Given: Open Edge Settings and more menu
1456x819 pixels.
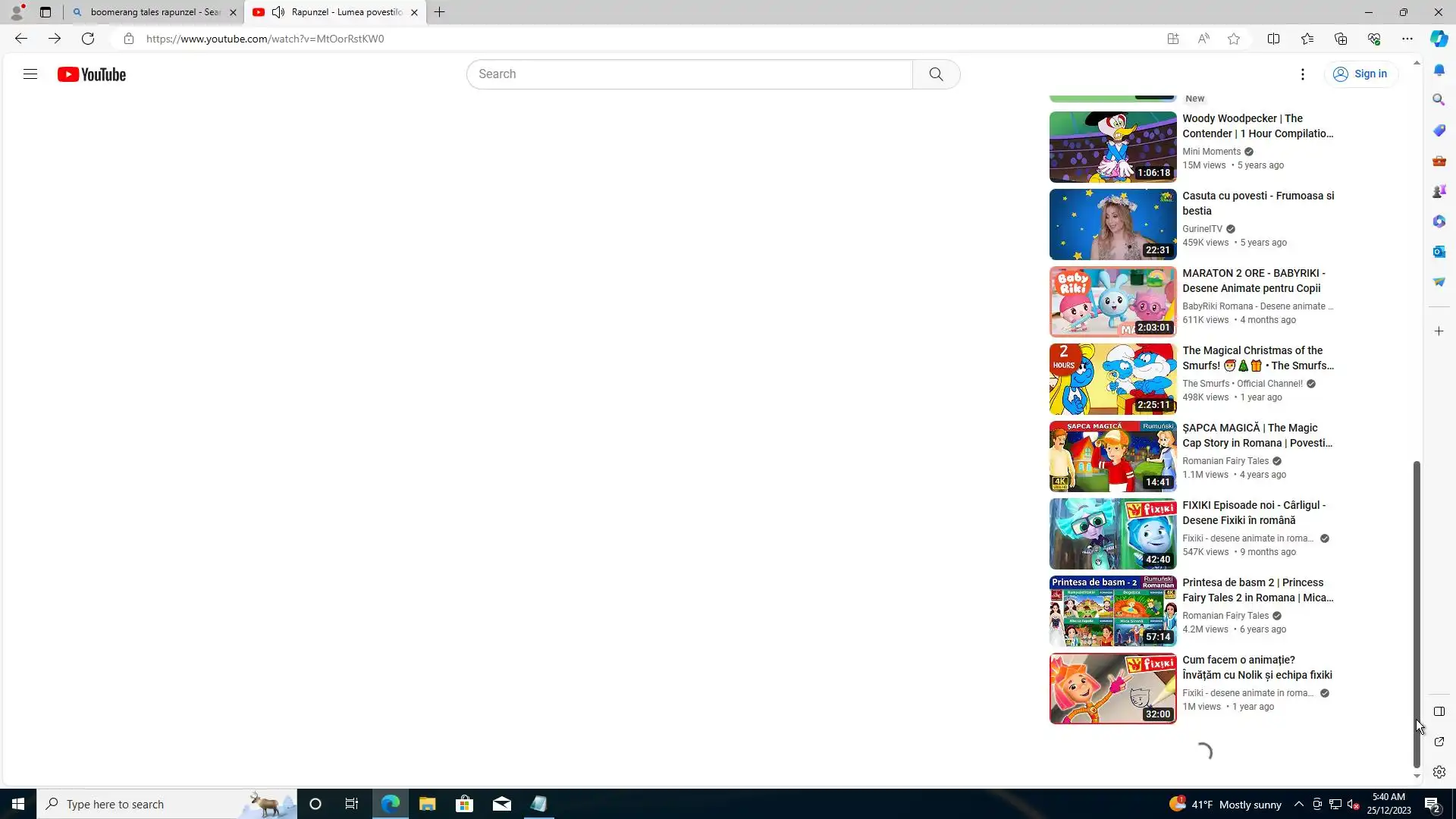Looking at the screenshot, I should point(1407,39).
